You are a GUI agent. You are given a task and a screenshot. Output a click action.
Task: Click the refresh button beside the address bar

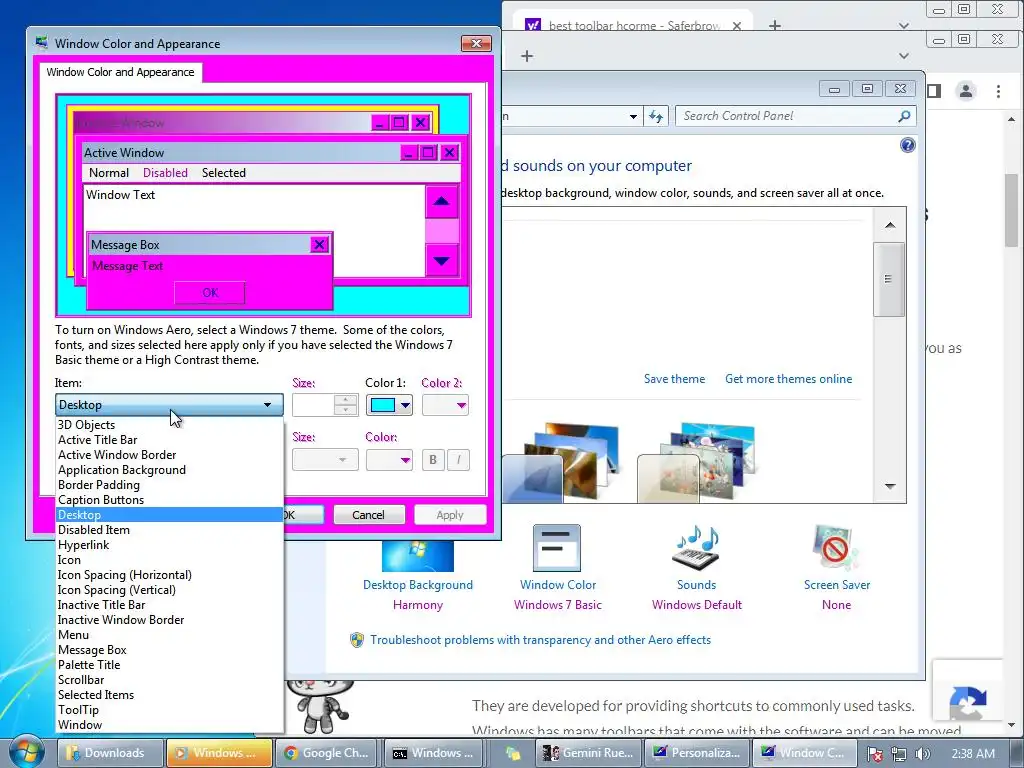(x=656, y=116)
